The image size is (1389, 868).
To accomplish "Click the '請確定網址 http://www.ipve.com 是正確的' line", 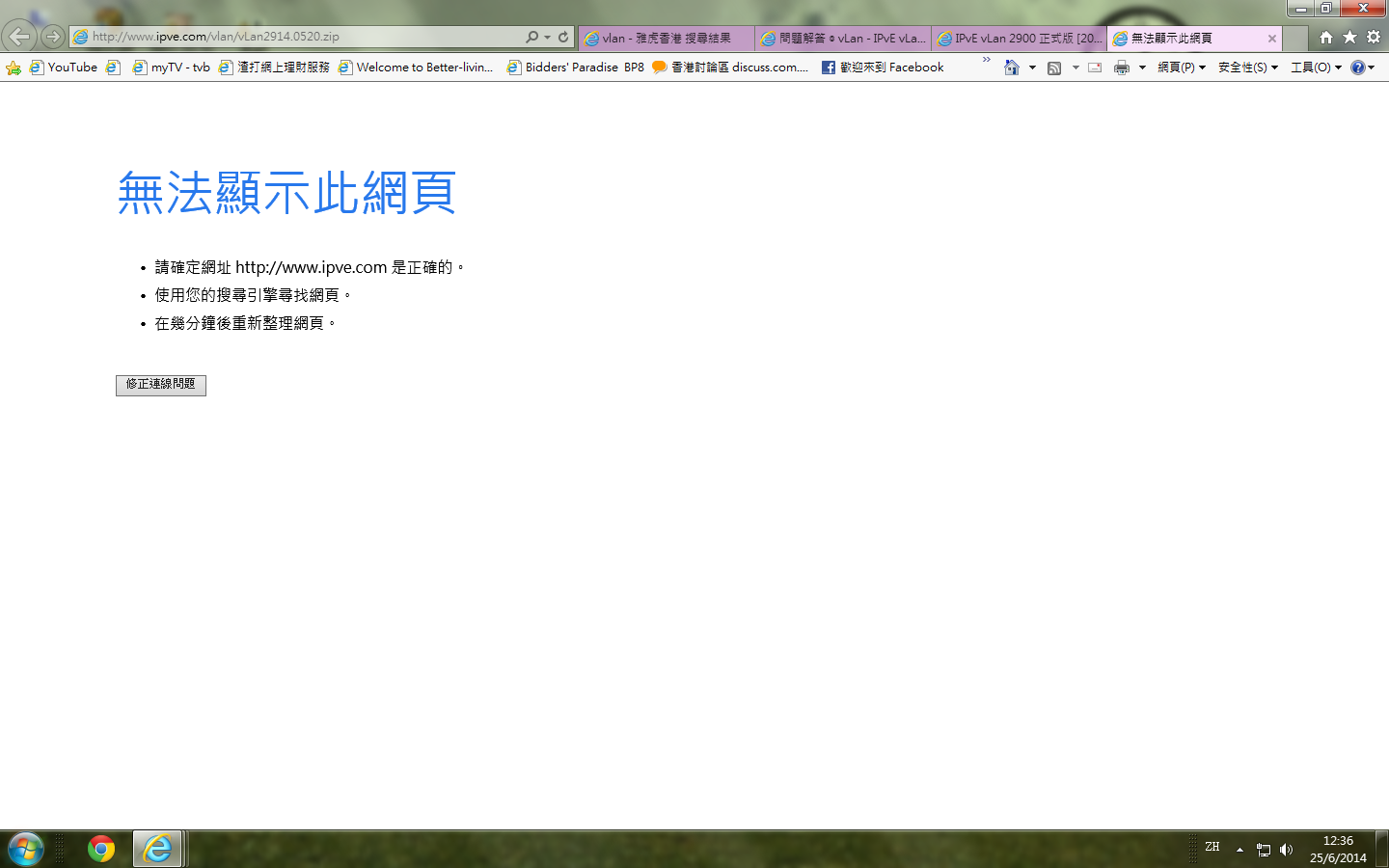I will pyautogui.click(x=310, y=267).
